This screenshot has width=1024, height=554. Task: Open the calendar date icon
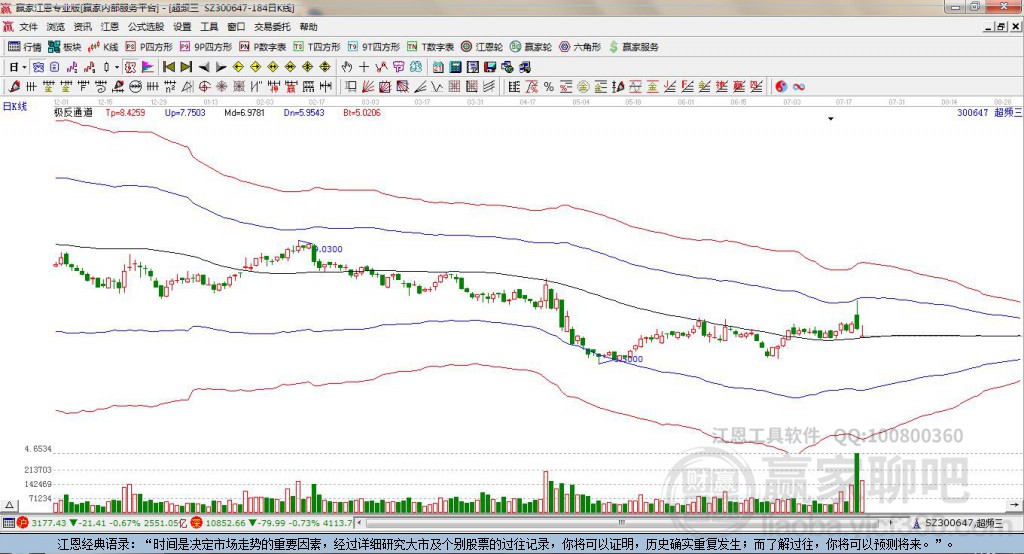pos(438,67)
